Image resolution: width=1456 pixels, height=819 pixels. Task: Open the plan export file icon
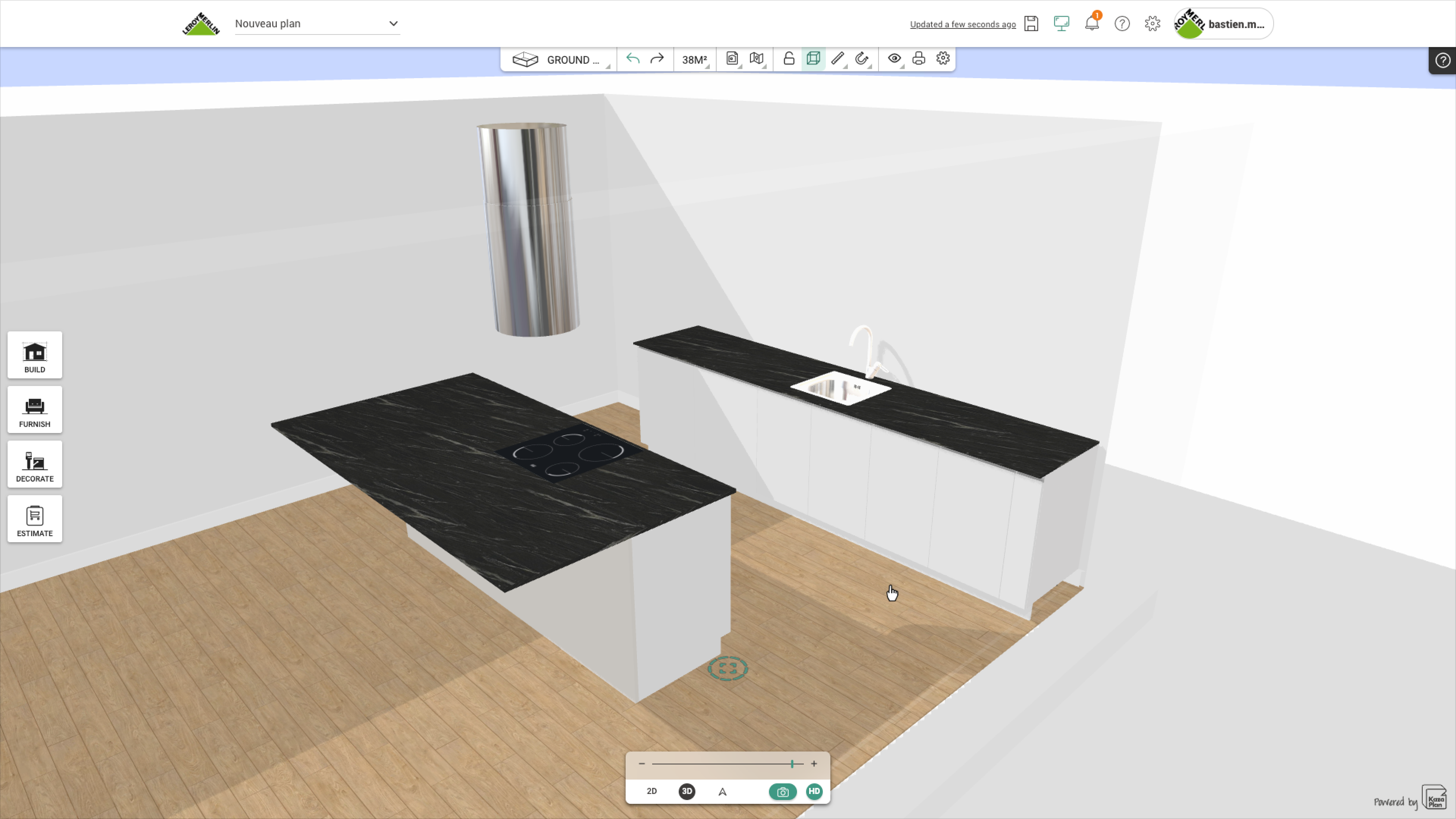point(733,59)
